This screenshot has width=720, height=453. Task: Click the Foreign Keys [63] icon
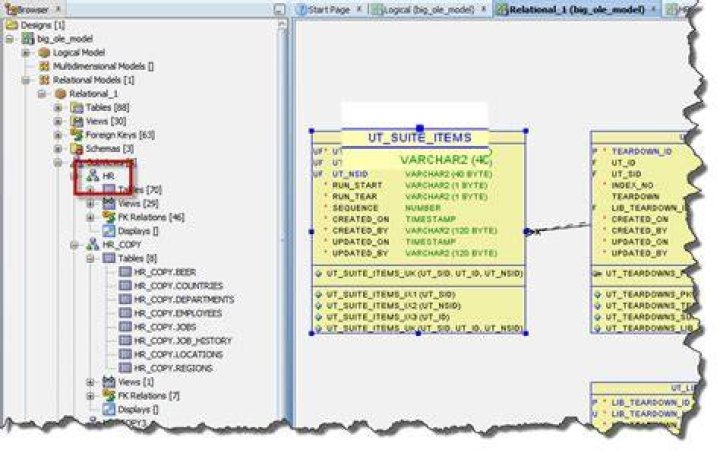click(x=76, y=134)
